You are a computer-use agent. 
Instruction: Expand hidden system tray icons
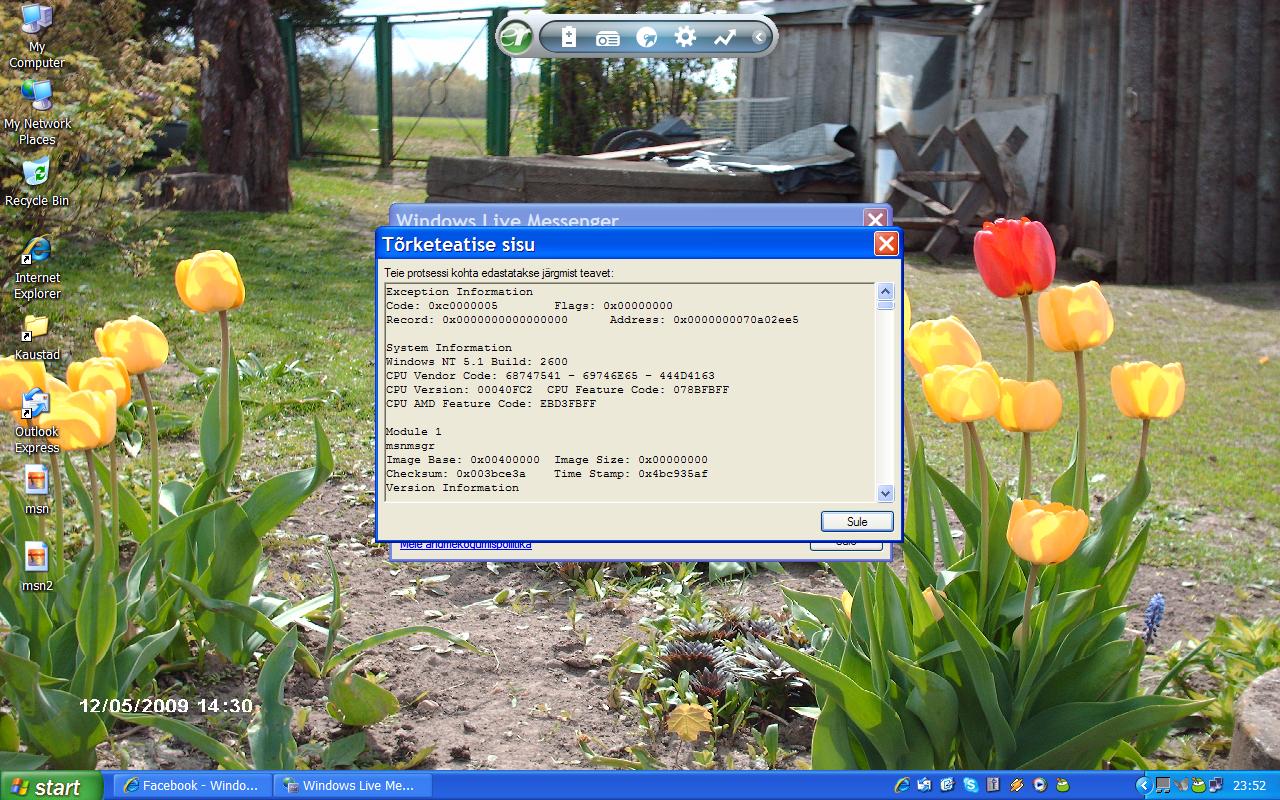tap(1144, 785)
